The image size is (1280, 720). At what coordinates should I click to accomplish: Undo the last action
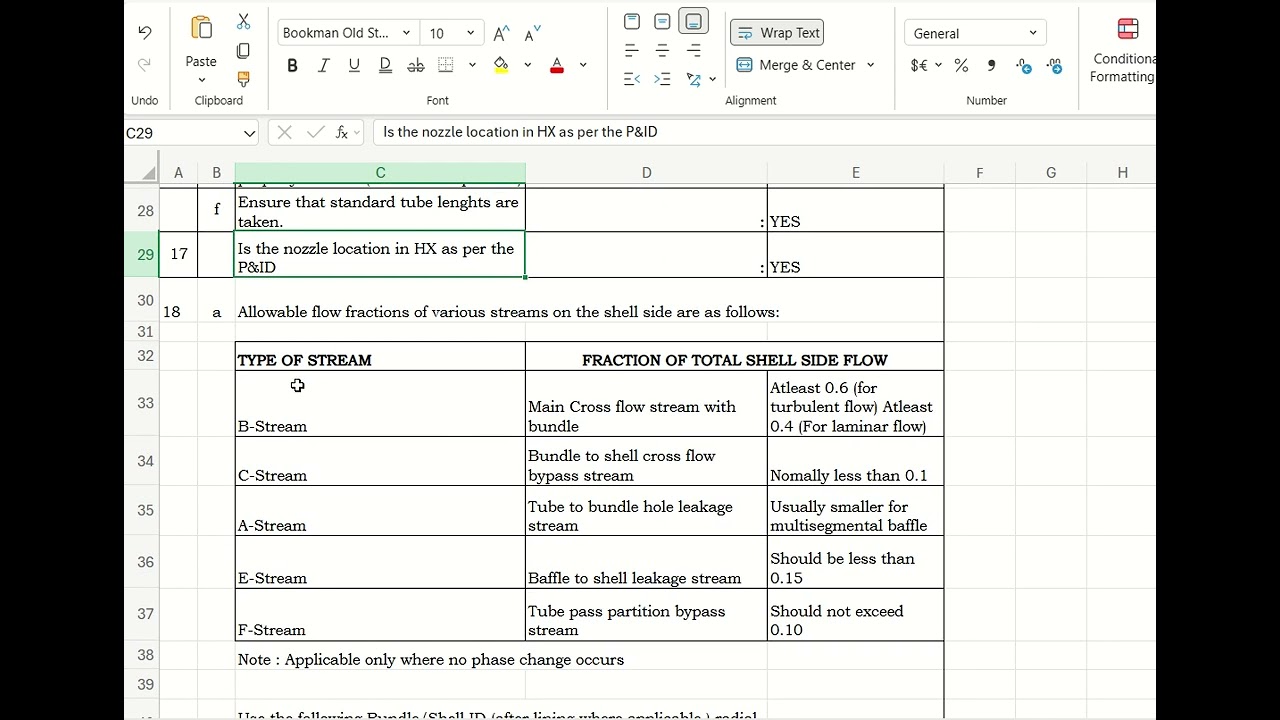pos(145,33)
